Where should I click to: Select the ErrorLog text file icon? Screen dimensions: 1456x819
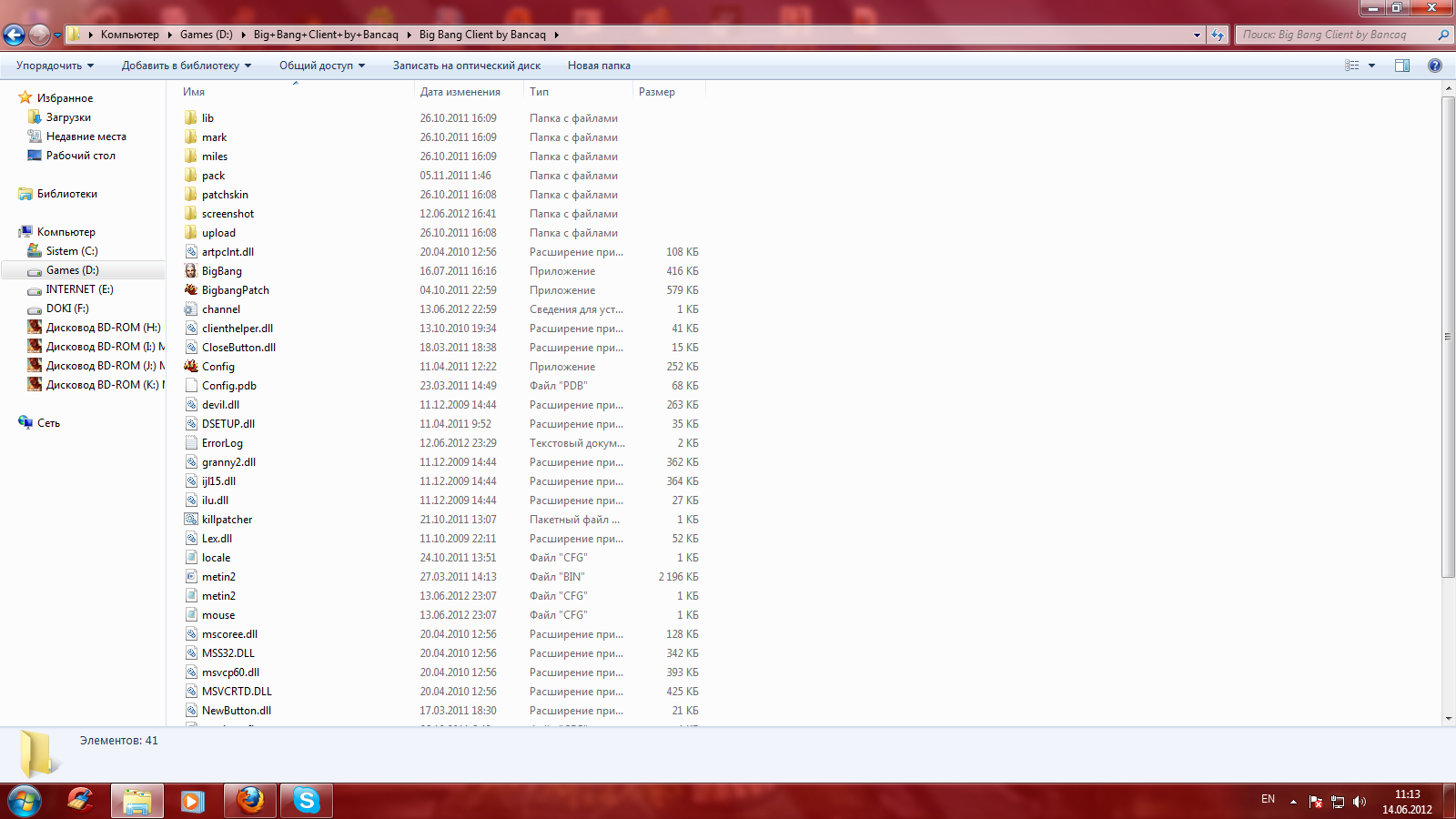(190, 443)
